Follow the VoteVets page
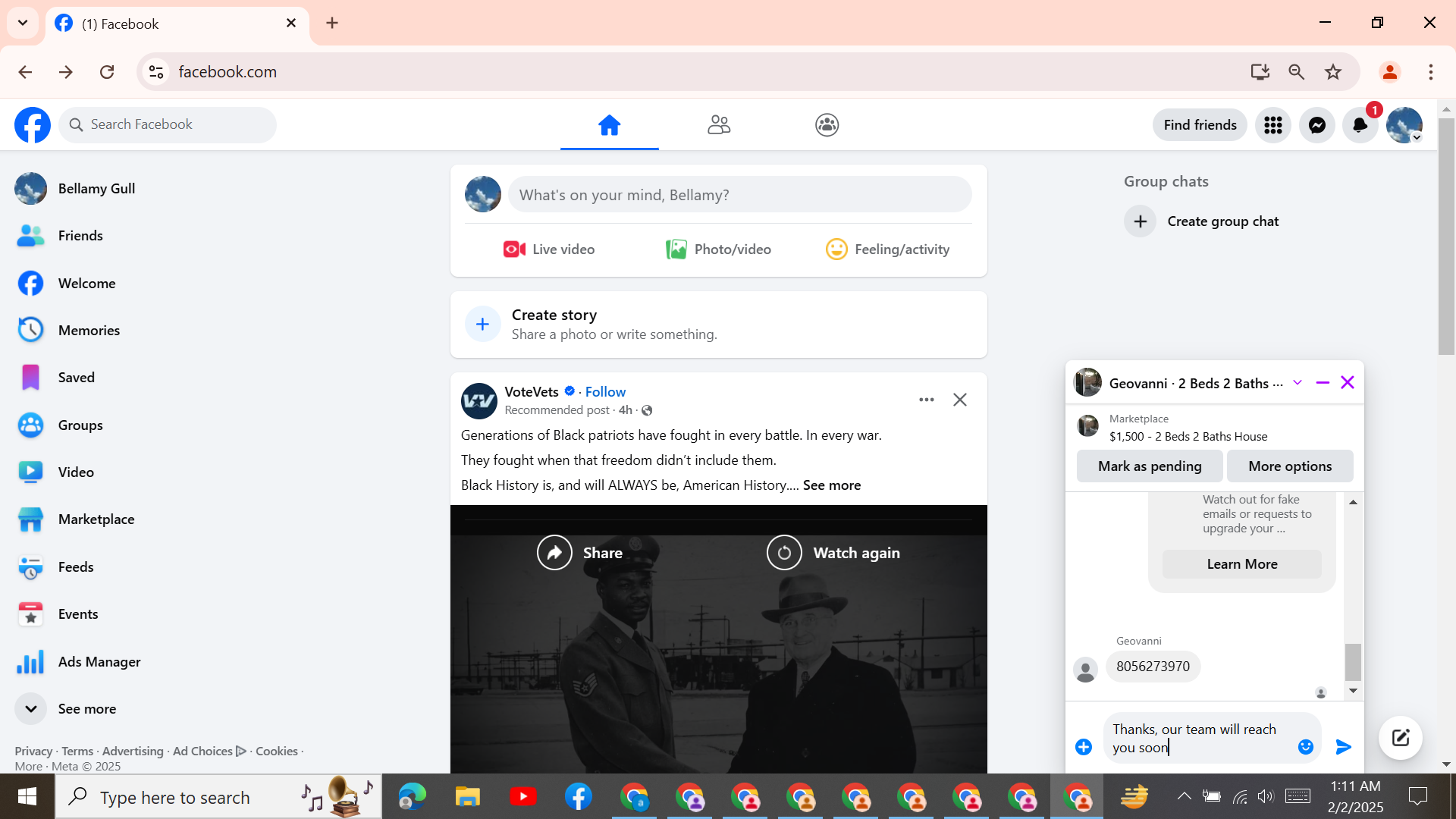Viewport: 1456px width, 819px height. click(605, 392)
